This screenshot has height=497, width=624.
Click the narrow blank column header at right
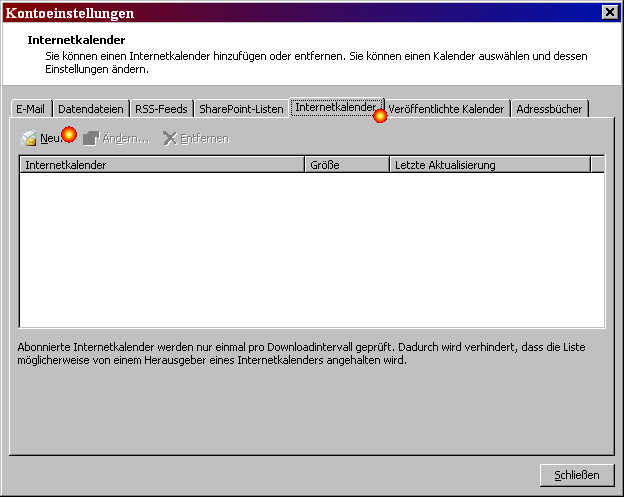pos(597,165)
